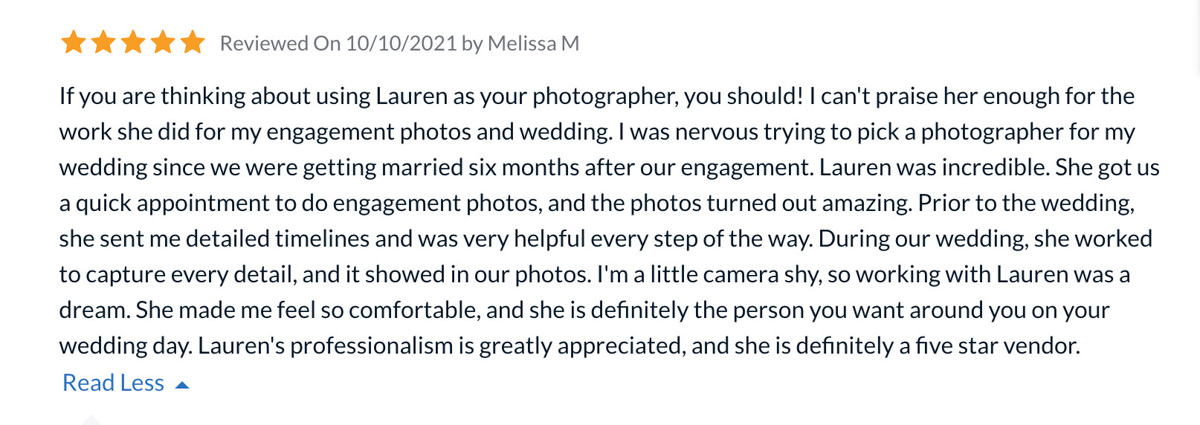Click the third orange rating star

point(133,43)
